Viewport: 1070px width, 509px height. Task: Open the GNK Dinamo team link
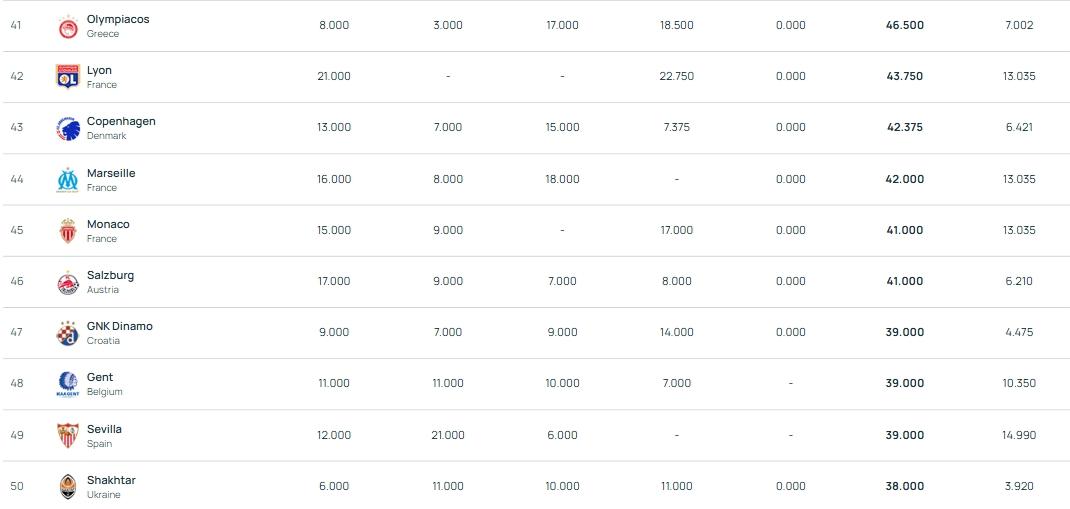120,326
